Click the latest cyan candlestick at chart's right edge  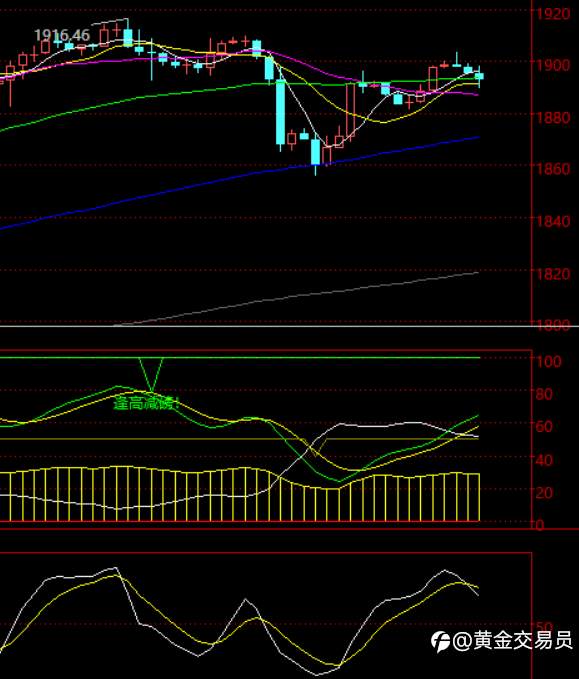point(479,76)
